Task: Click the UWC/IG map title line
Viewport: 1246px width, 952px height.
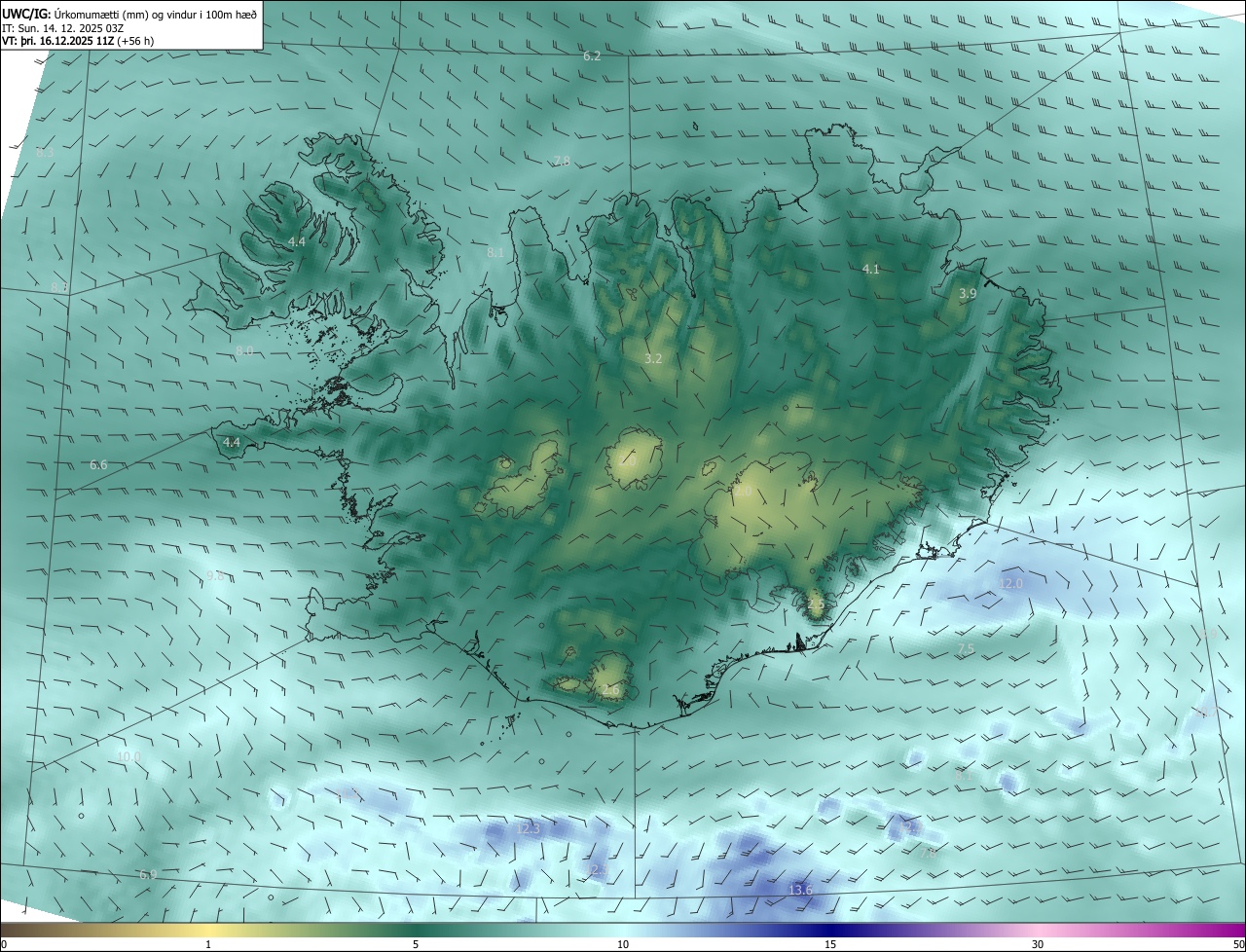Action: click(129, 13)
